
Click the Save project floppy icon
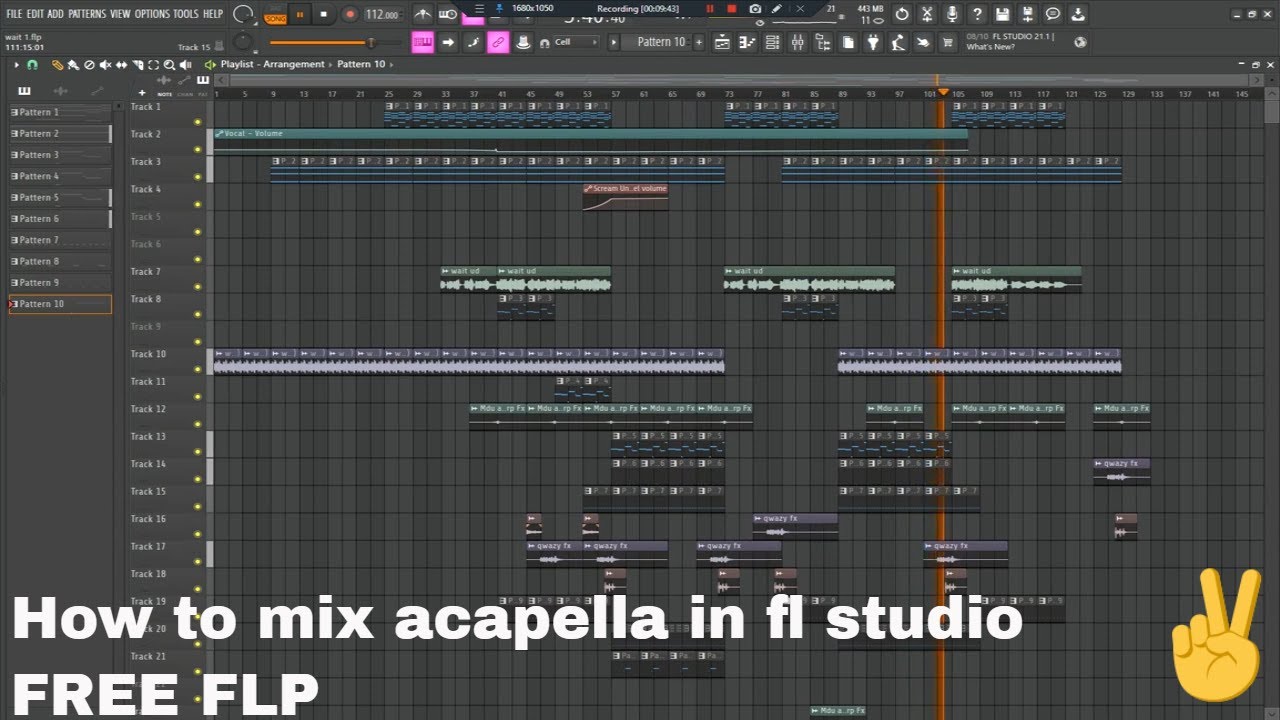point(1002,13)
